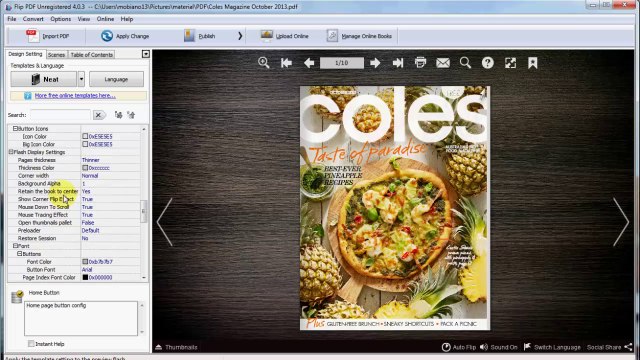Screen dimensions: 640x360
Task: Go to the next page in toolbar
Action: click(375, 62)
